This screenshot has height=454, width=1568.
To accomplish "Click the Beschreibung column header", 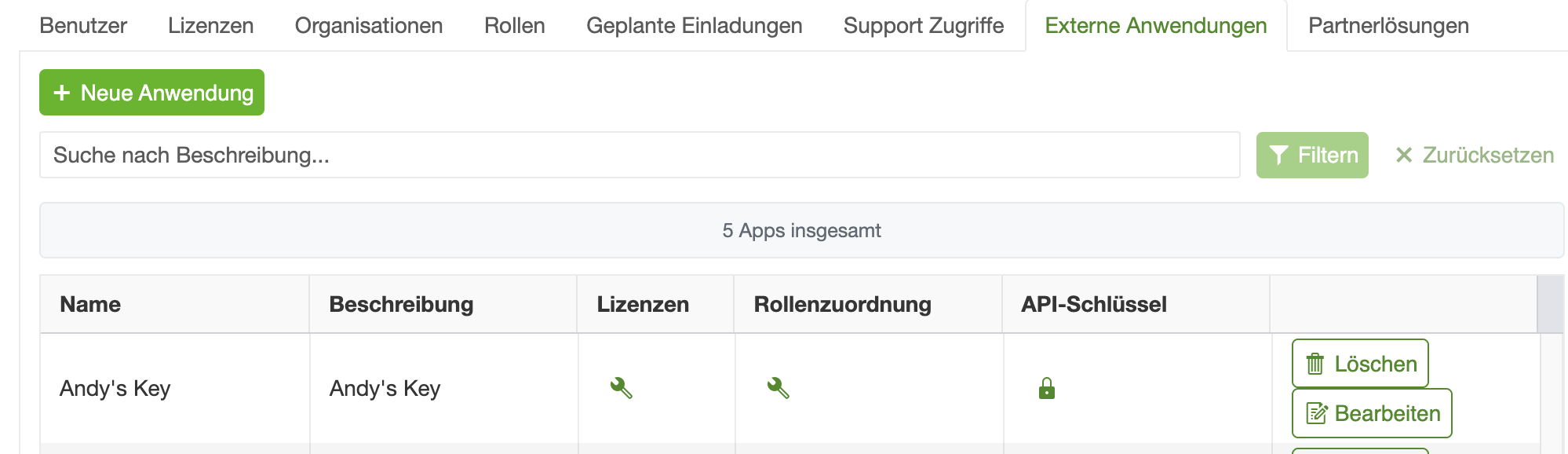I will click(401, 305).
